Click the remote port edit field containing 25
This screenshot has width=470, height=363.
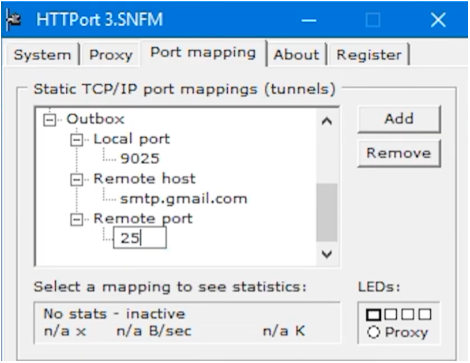pos(140,238)
